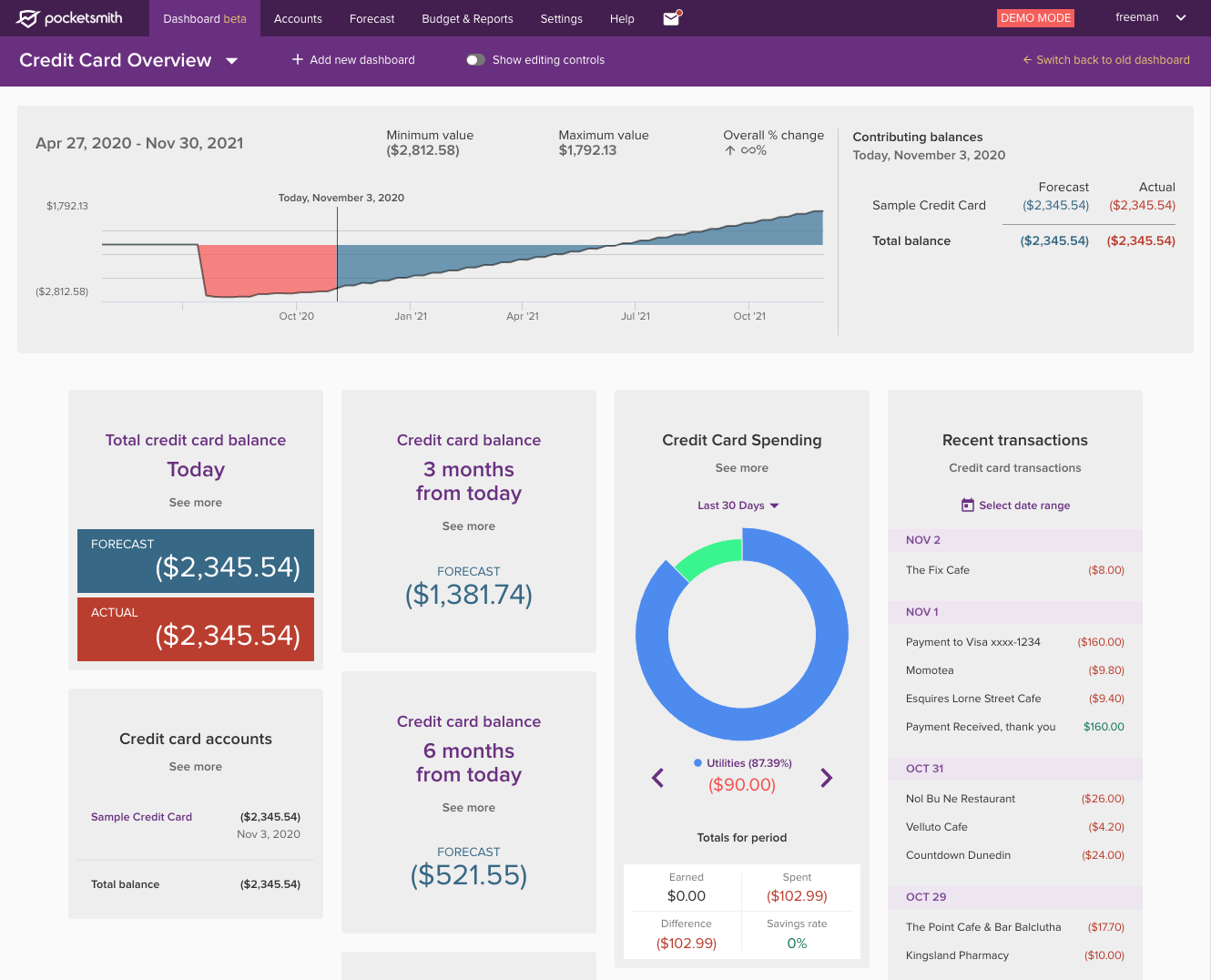Click the DEMO MODE badge
The width and height of the screenshot is (1211, 980).
coord(1035,18)
